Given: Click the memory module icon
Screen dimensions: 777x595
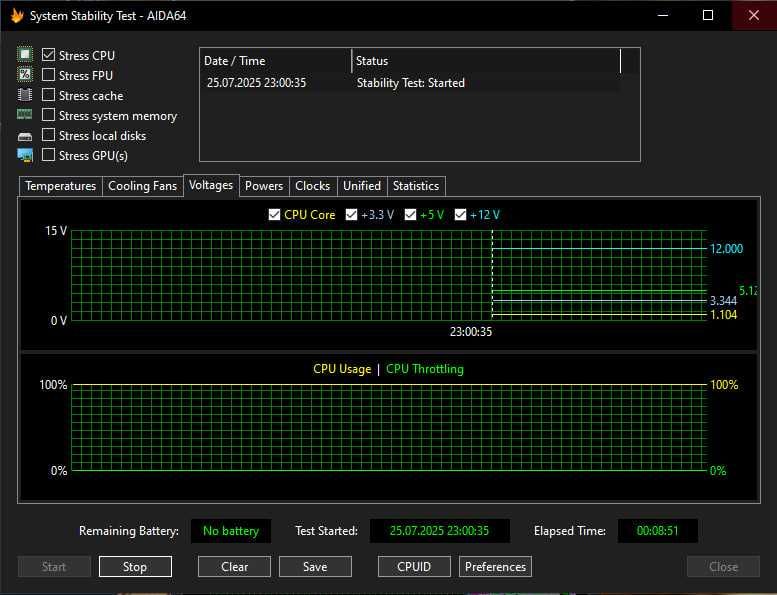Looking at the screenshot, I should pos(25,115).
